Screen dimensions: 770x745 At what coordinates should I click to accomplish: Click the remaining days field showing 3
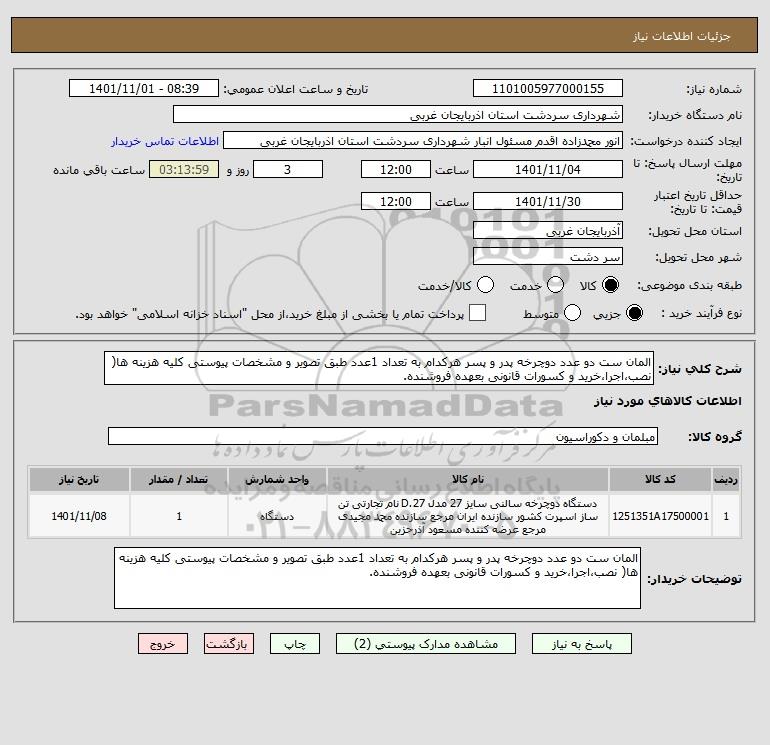(288, 169)
